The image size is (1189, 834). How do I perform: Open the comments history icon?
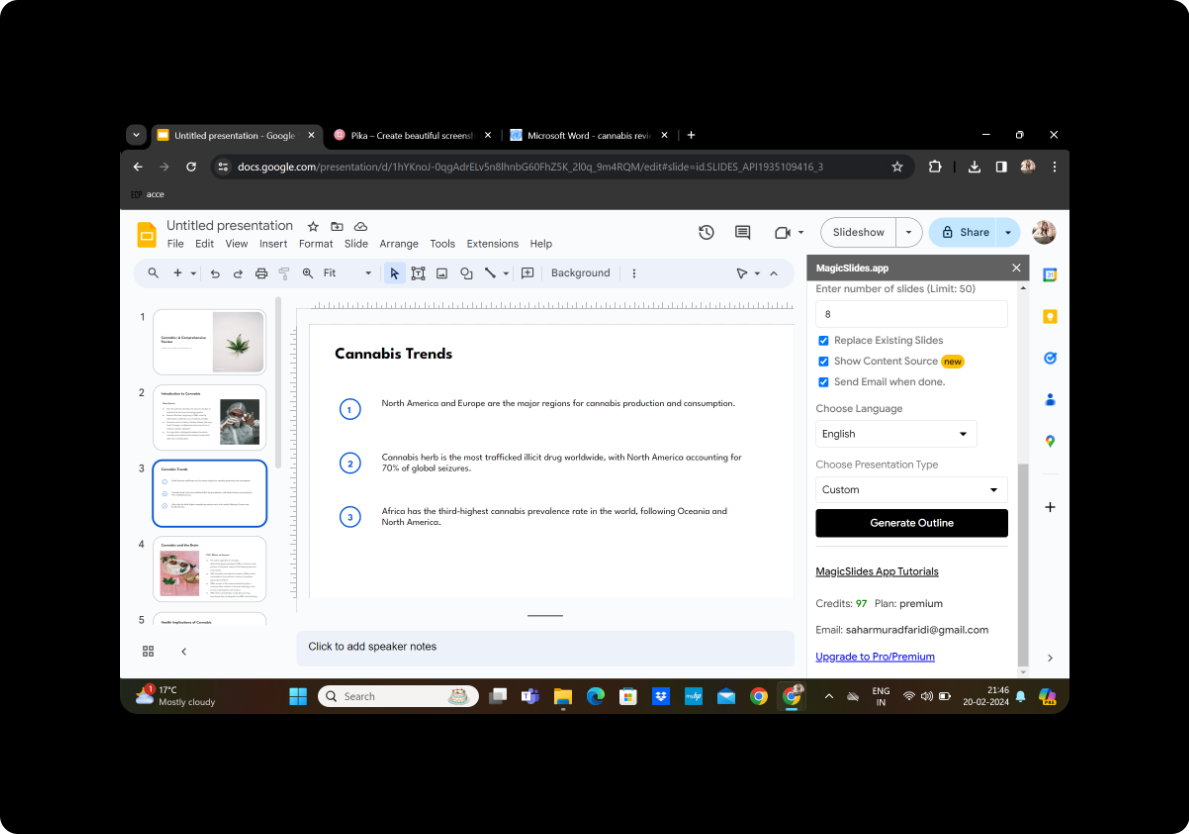point(742,233)
